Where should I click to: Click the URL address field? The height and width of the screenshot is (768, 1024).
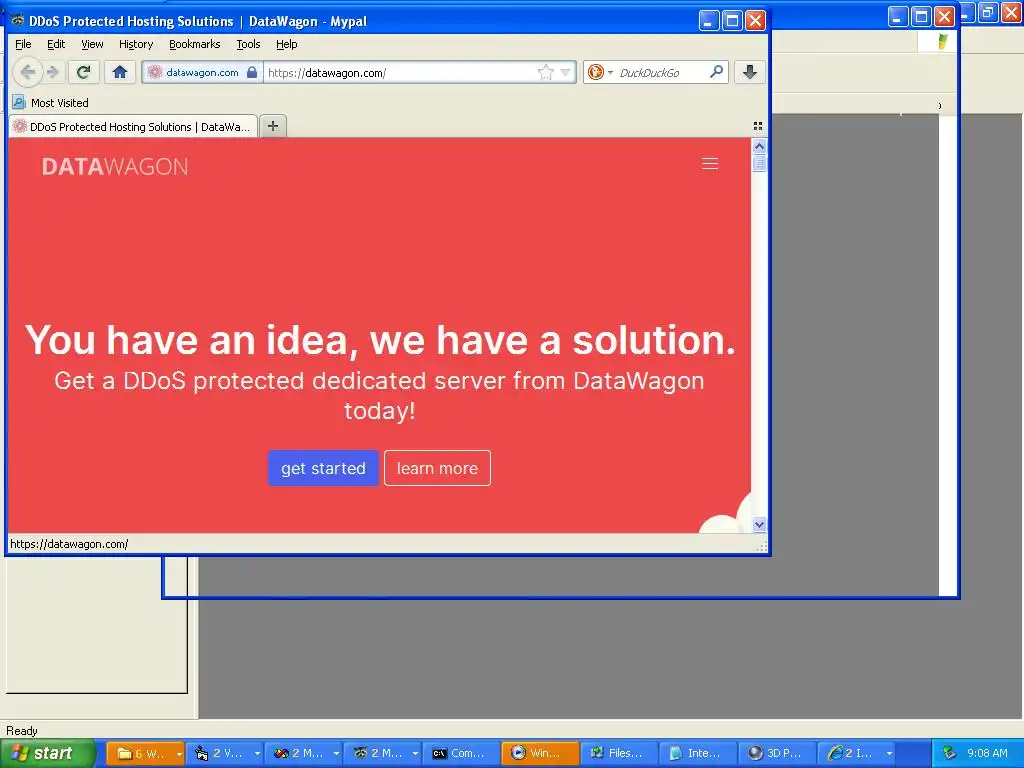click(x=400, y=72)
